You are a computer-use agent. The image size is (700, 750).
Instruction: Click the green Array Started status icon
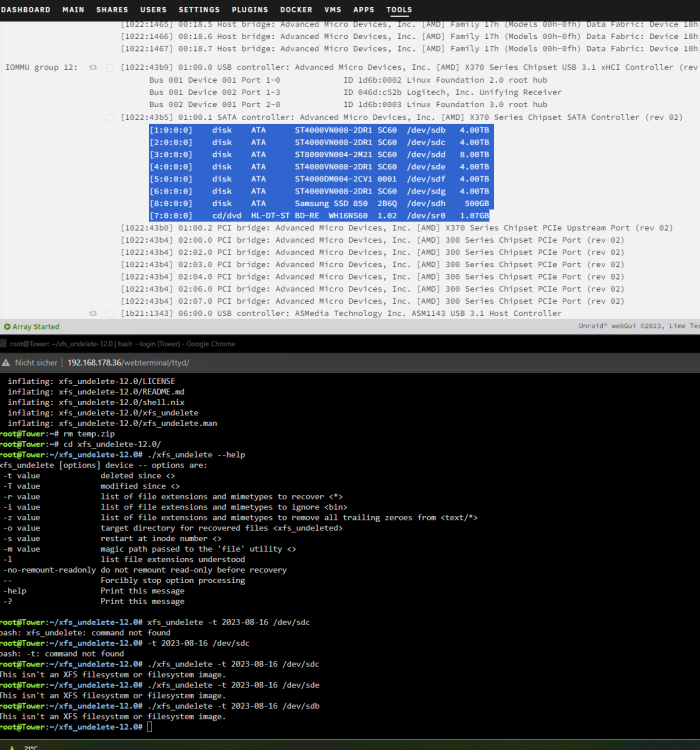coord(7,327)
